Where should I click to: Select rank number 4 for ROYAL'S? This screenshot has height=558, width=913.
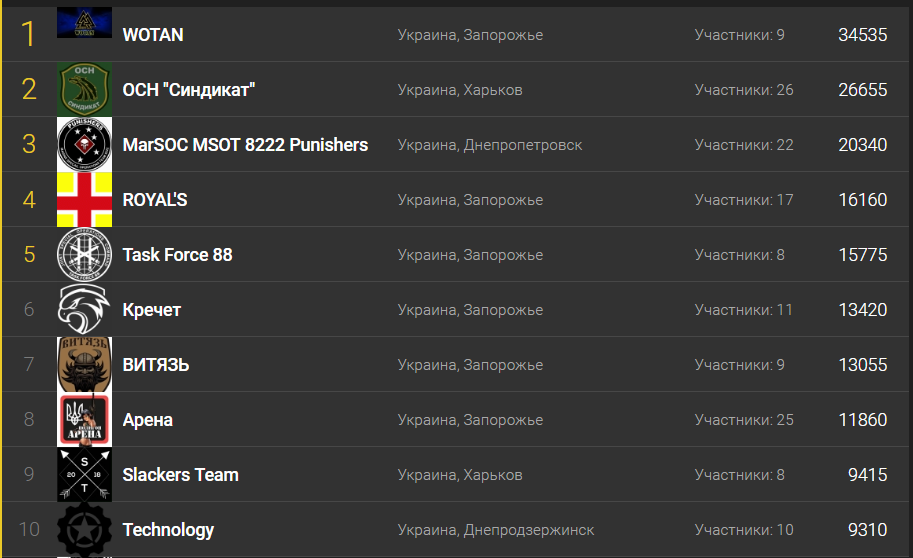point(29,200)
